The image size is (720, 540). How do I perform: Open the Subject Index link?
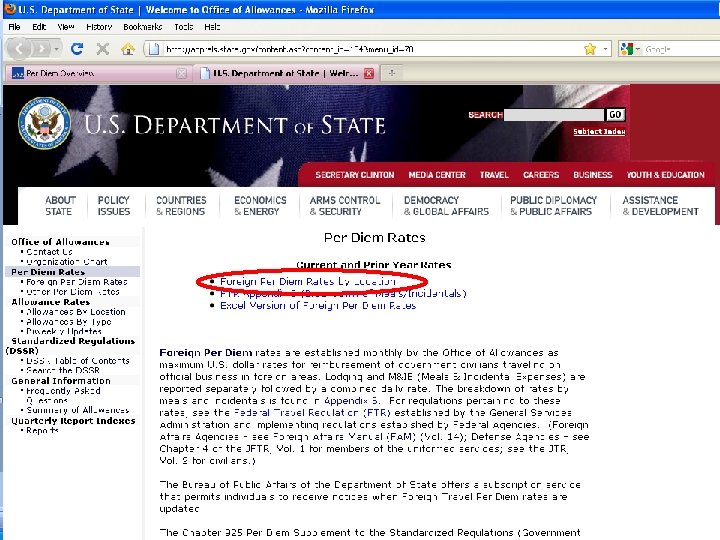click(x=599, y=132)
